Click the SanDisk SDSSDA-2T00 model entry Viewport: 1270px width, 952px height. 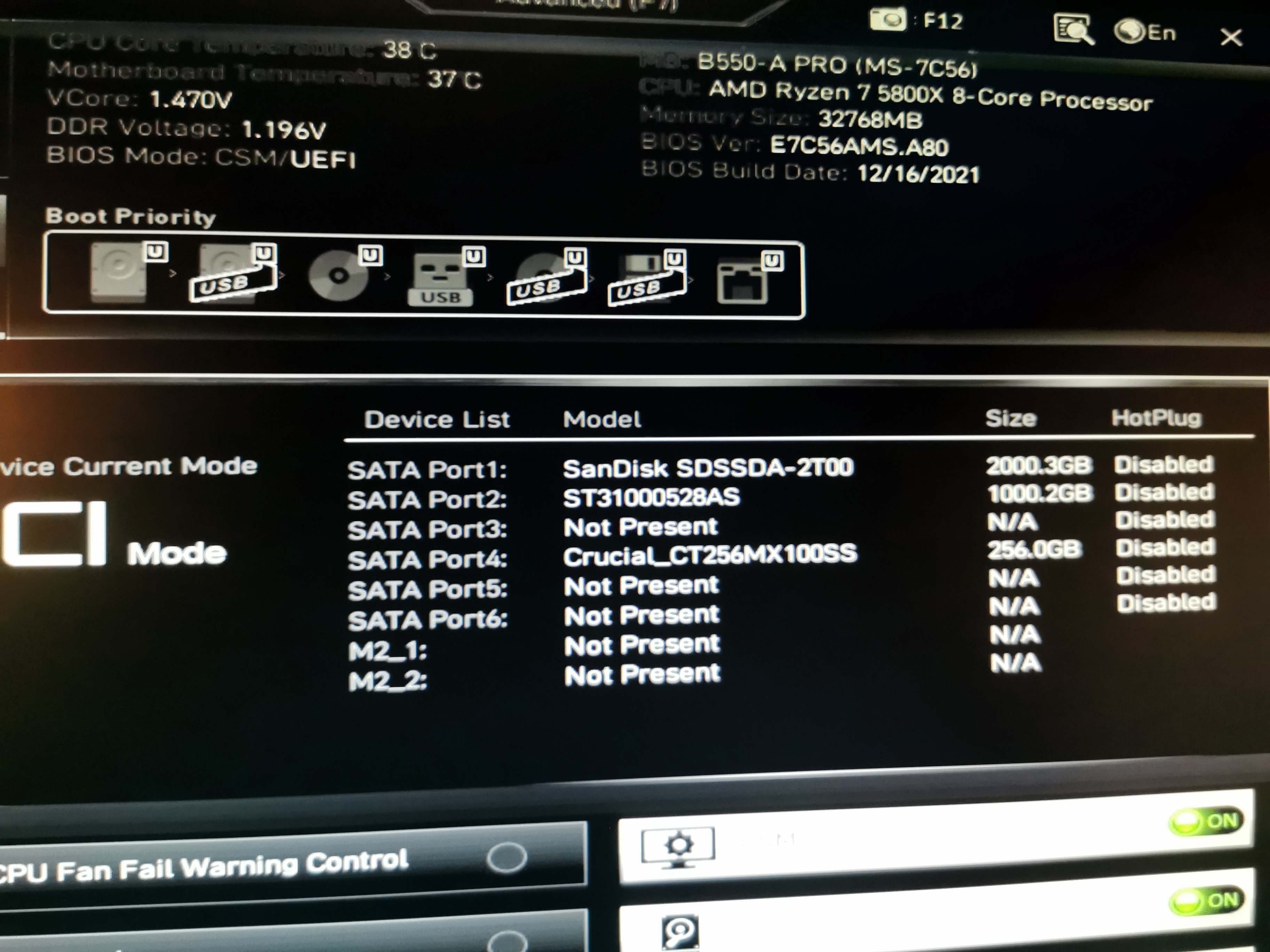[708, 468]
